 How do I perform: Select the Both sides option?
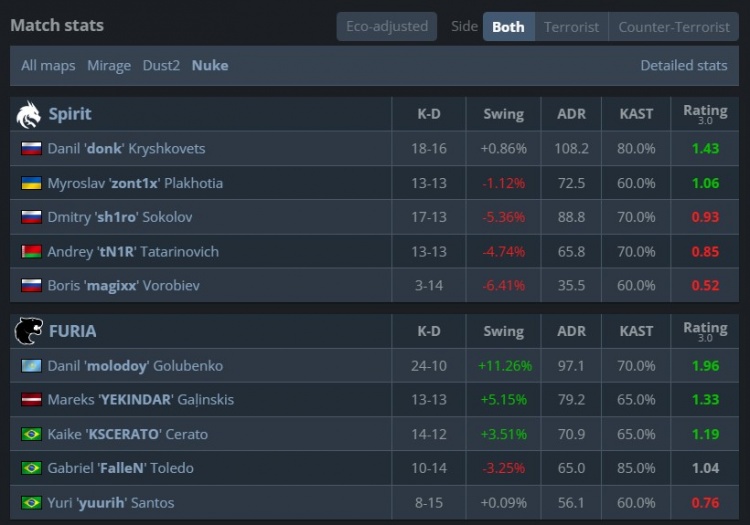[x=508, y=27]
